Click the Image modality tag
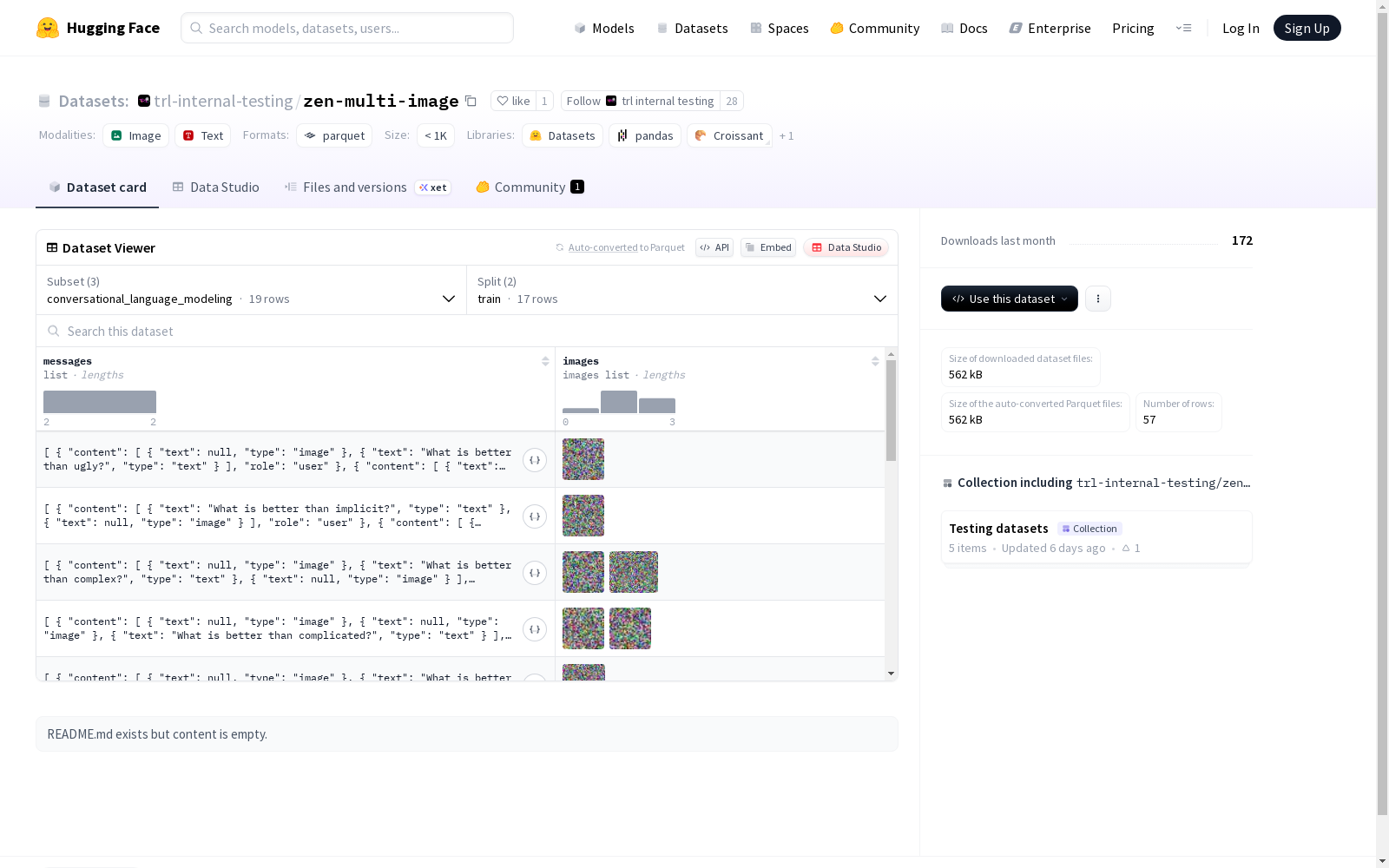 (135, 135)
